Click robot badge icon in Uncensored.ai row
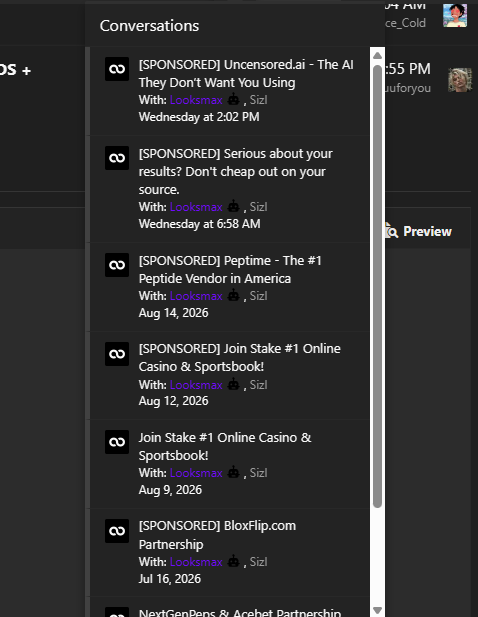Screen dimensions: 478x617 pos(234,99)
